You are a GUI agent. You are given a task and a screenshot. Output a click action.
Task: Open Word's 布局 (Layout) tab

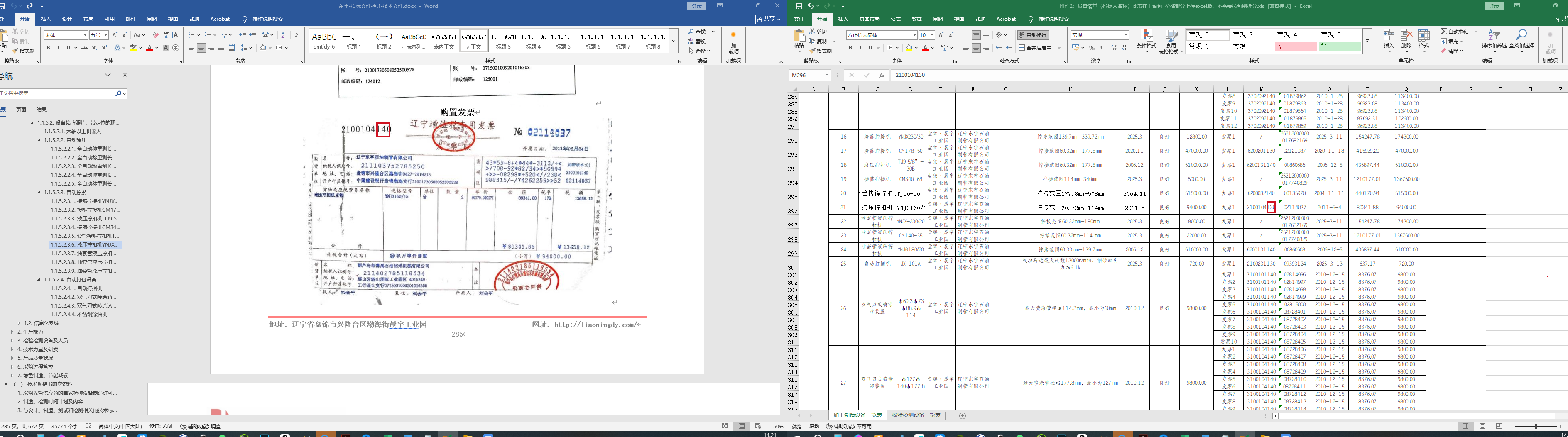pos(88,19)
